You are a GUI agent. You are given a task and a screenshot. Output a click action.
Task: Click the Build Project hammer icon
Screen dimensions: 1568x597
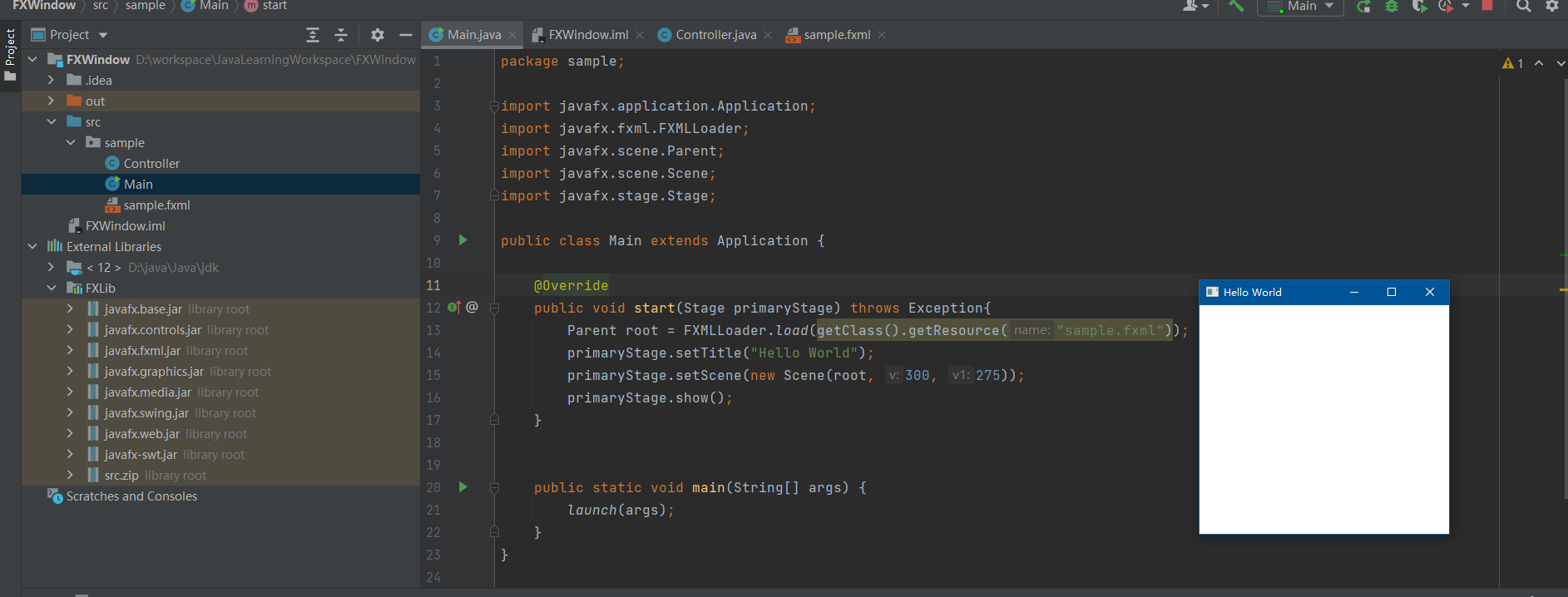[x=1236, y=6]
